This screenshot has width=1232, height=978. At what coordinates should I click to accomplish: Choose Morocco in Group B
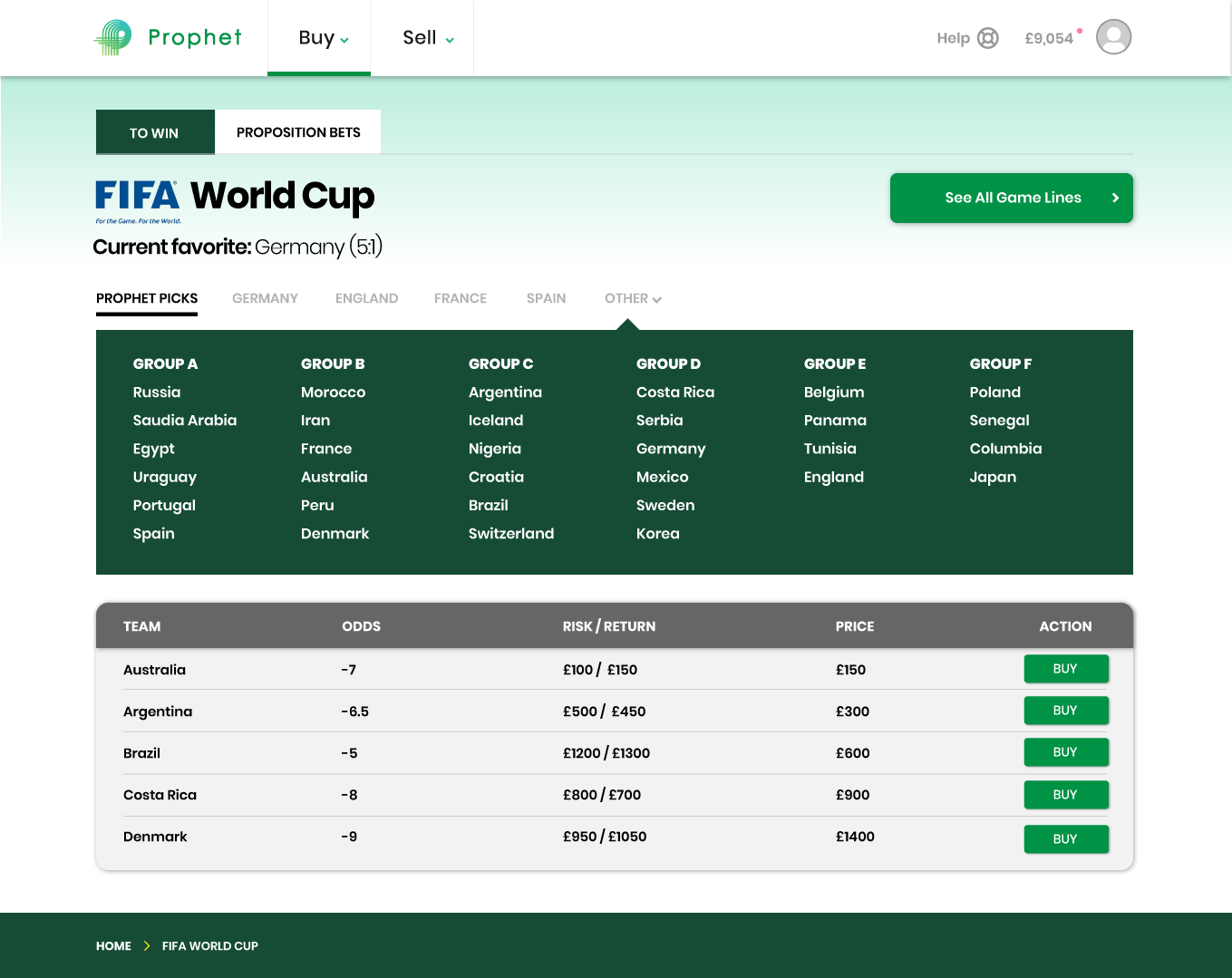(x=334, y=392)
